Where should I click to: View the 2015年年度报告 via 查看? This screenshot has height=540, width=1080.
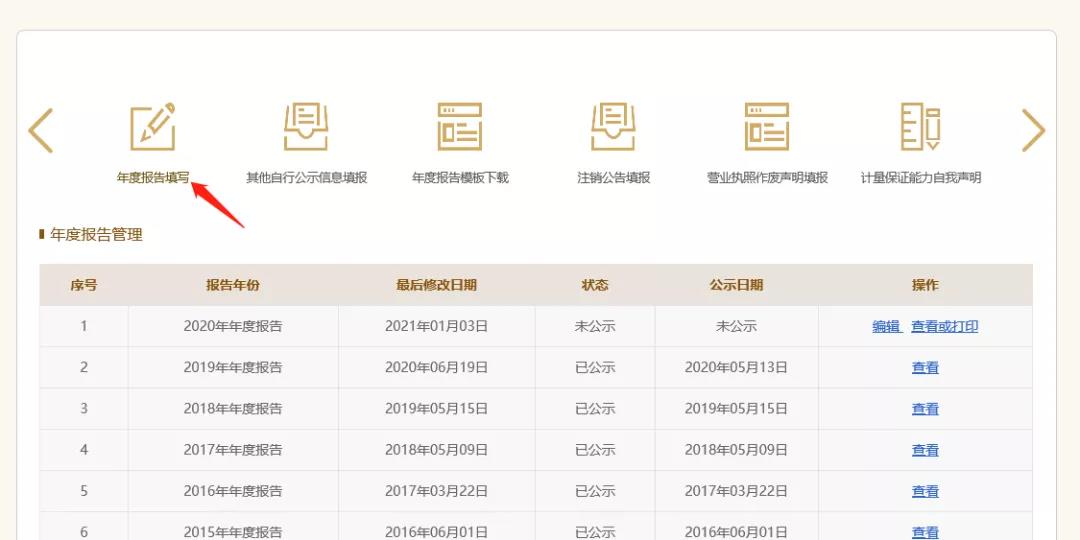925,532
